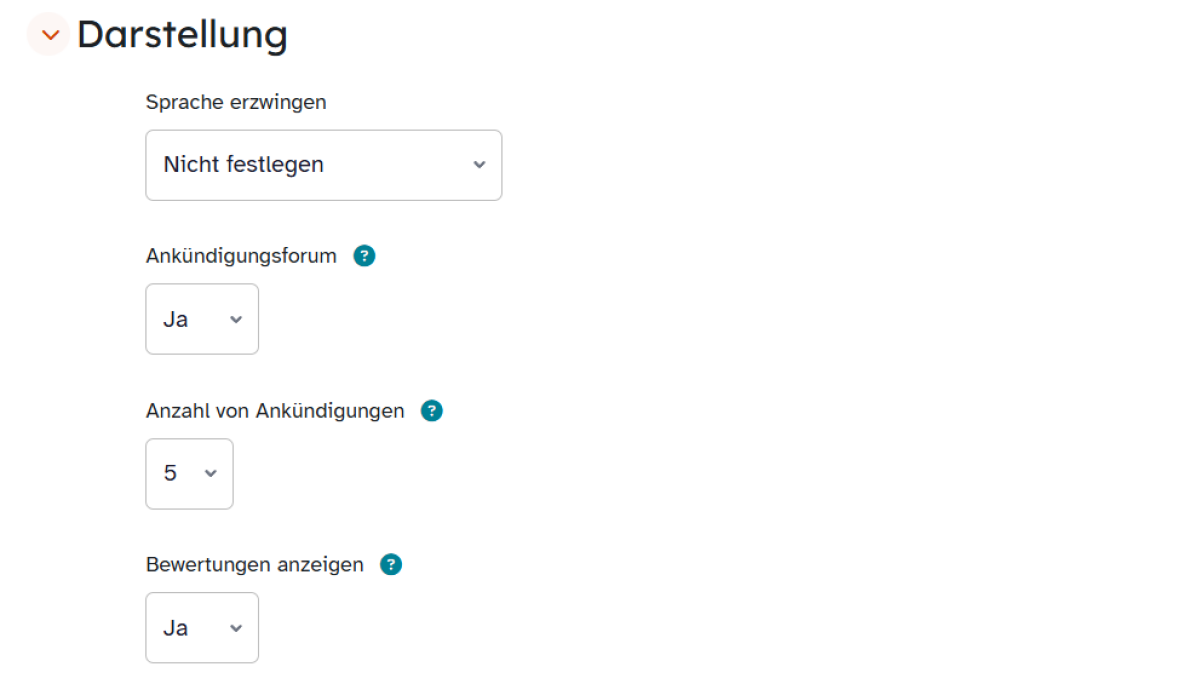Click the number 5 in the dropdown
Image resolution: width=1200 pixels, height=684 pixels.
[x=170, y=474]
